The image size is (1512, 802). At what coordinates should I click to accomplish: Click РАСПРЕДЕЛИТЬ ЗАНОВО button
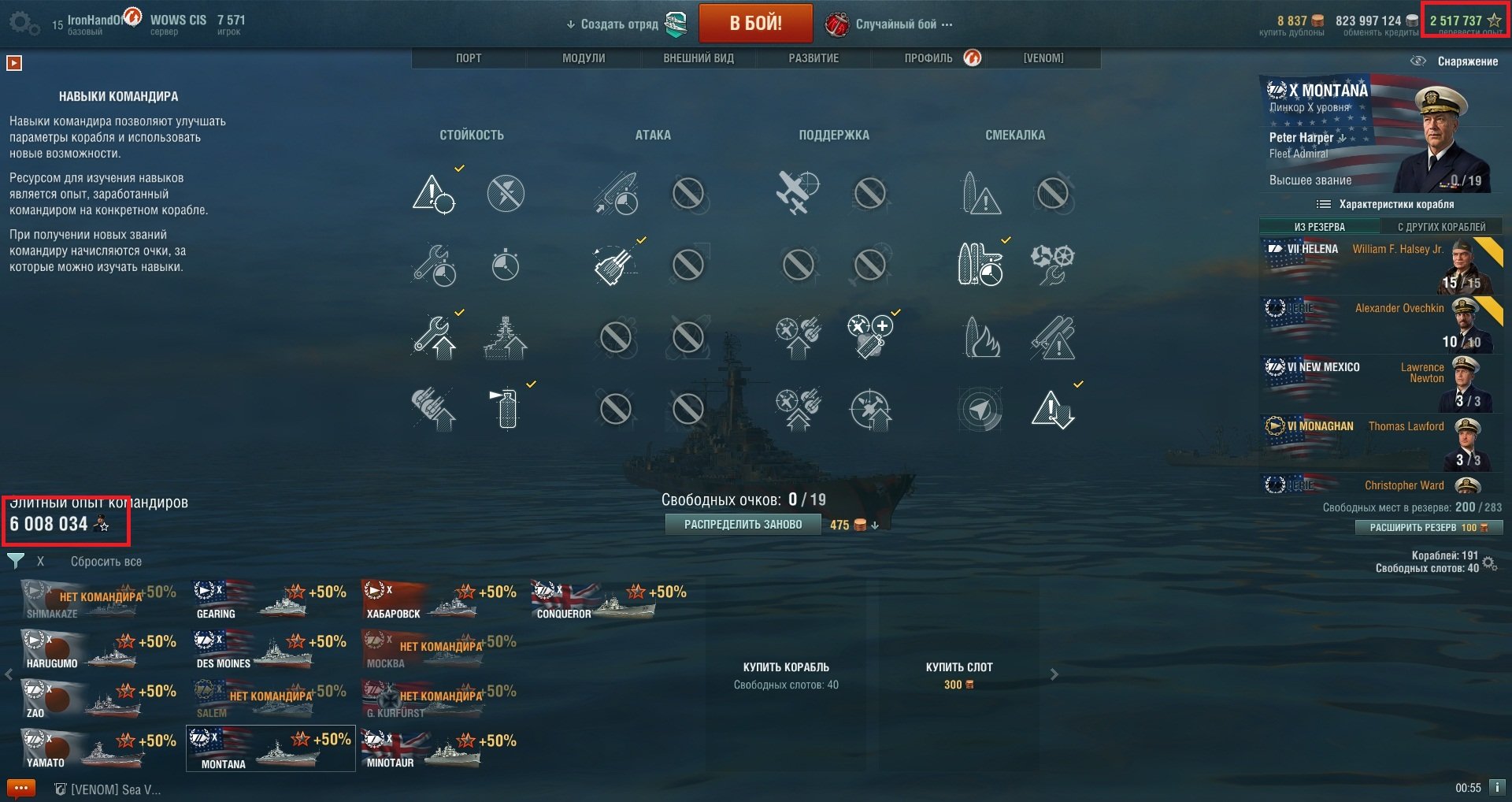(743, 525)
